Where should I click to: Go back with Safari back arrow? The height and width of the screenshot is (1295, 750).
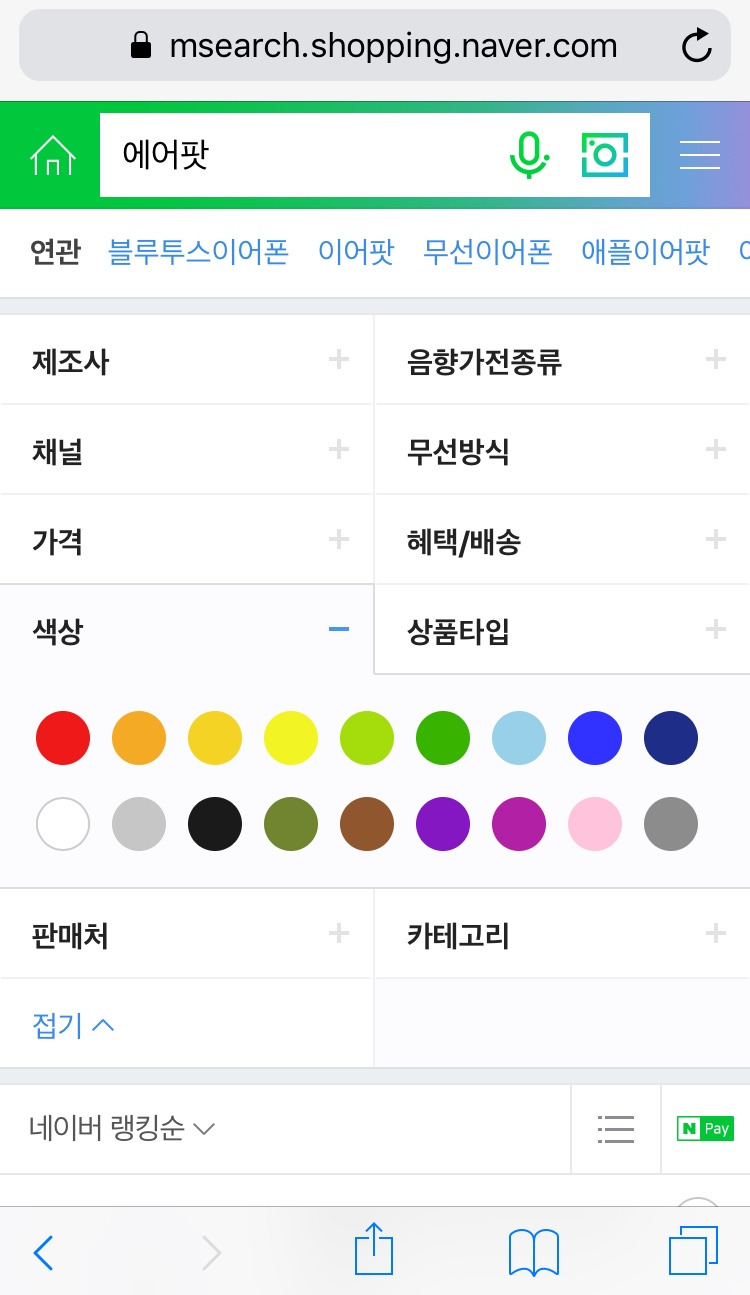(43, 1252)
